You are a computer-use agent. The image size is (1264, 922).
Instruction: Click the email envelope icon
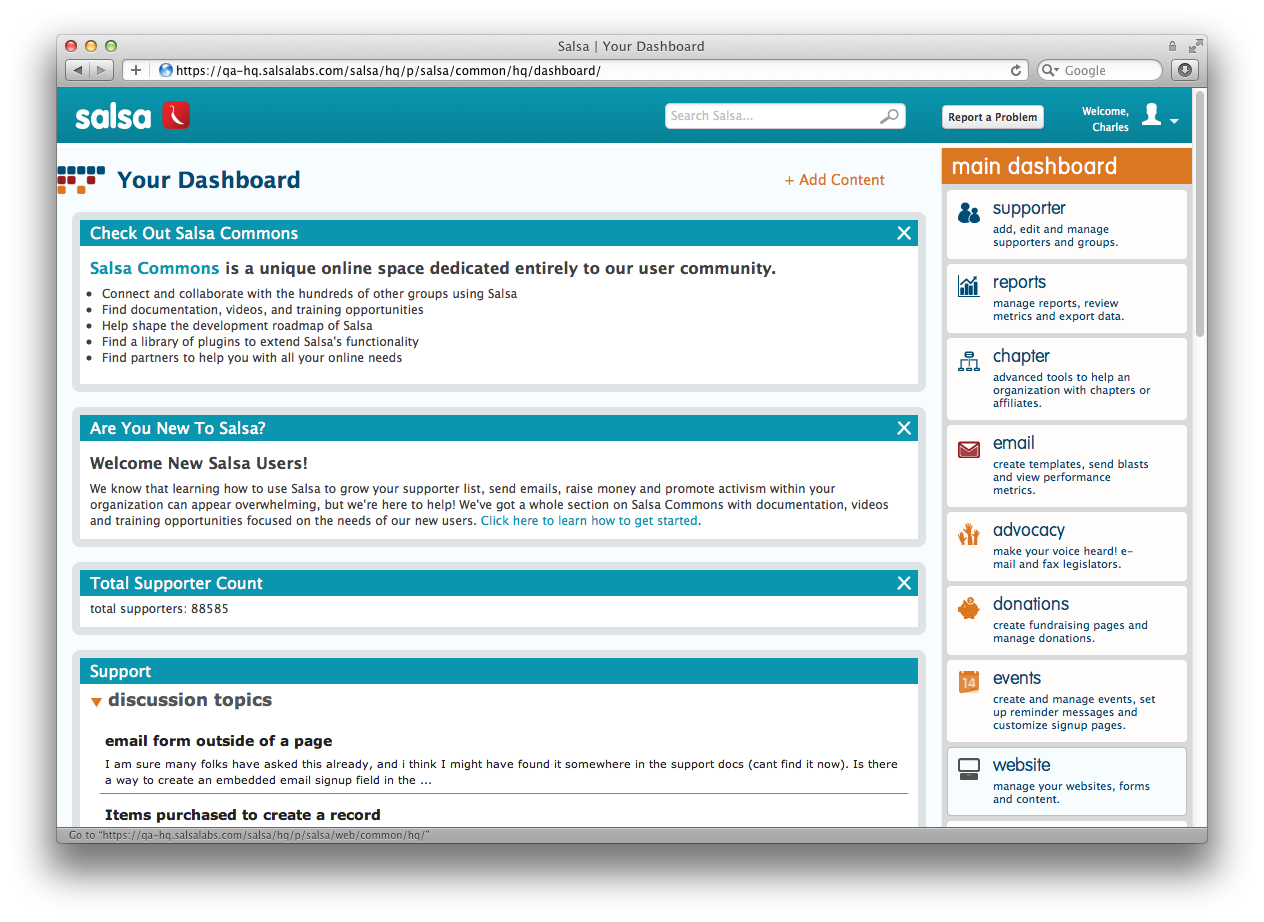(968, 449)
